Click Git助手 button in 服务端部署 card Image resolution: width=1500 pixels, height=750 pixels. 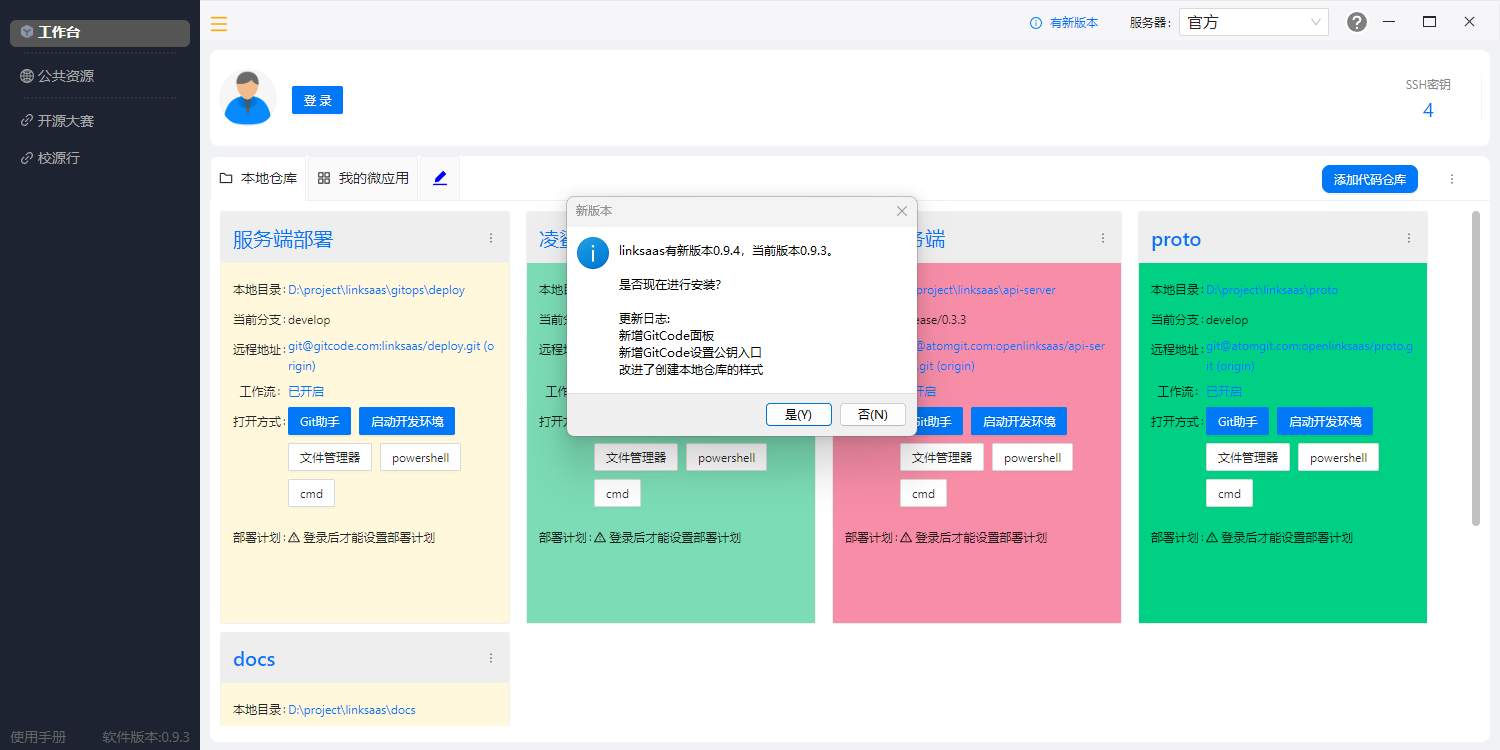pos(319,421)
